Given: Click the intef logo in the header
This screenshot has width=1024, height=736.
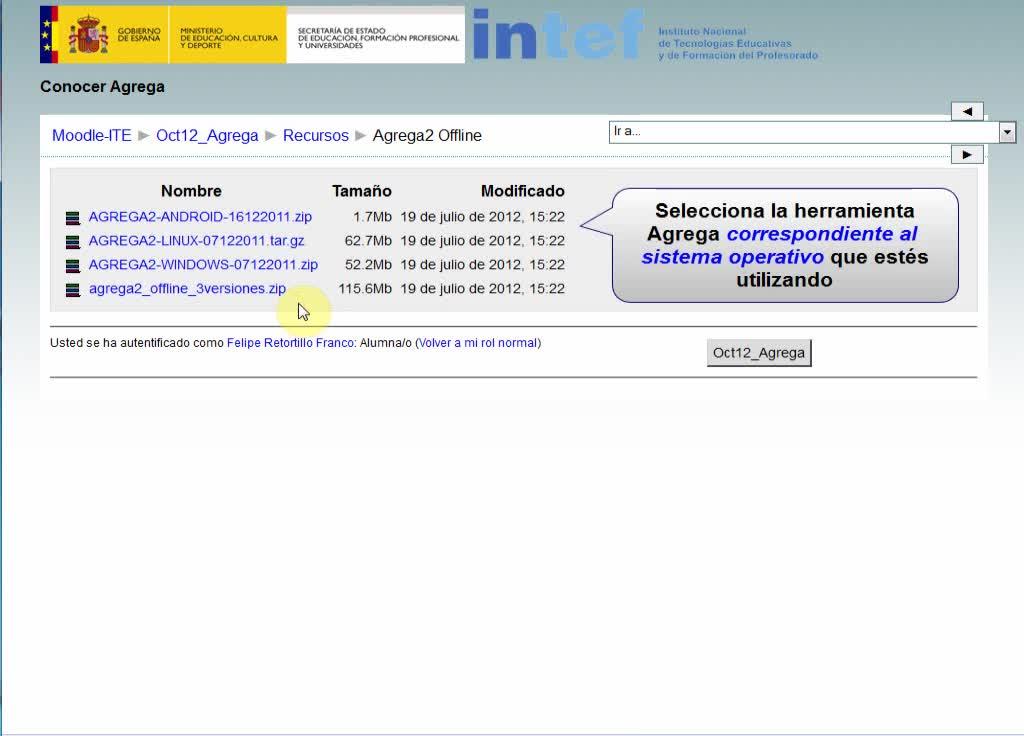Looking at the screenshot, I should coord(558,35).
